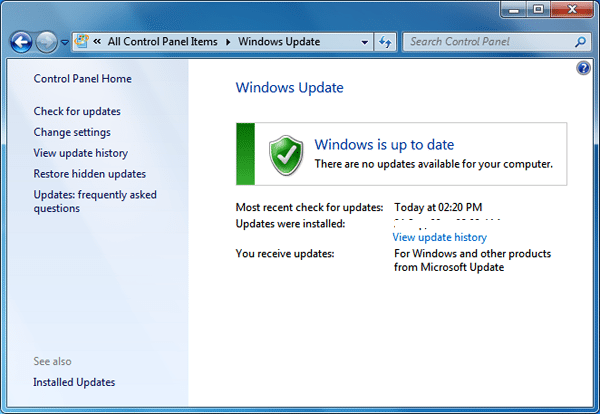Click the Windows is up to date heading

384,145
